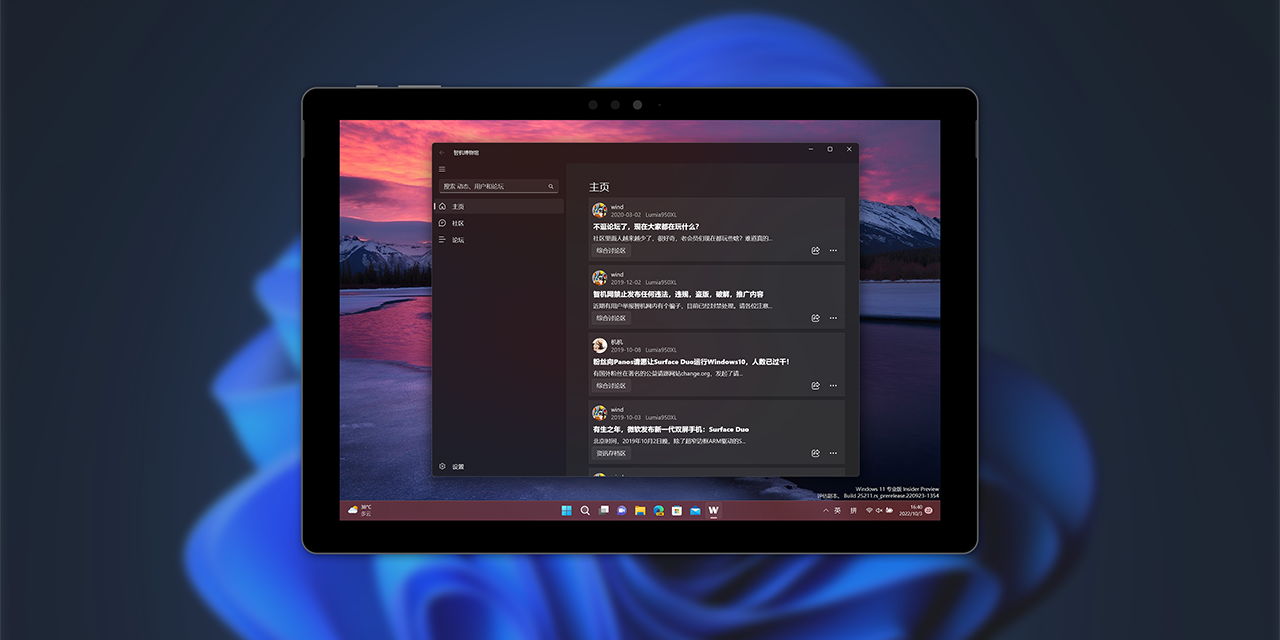Open more options on the Panos petition post
Image resolution: width=1280 pixels, height=640 pixels.
pyautogui.click(x=831, y=385)
